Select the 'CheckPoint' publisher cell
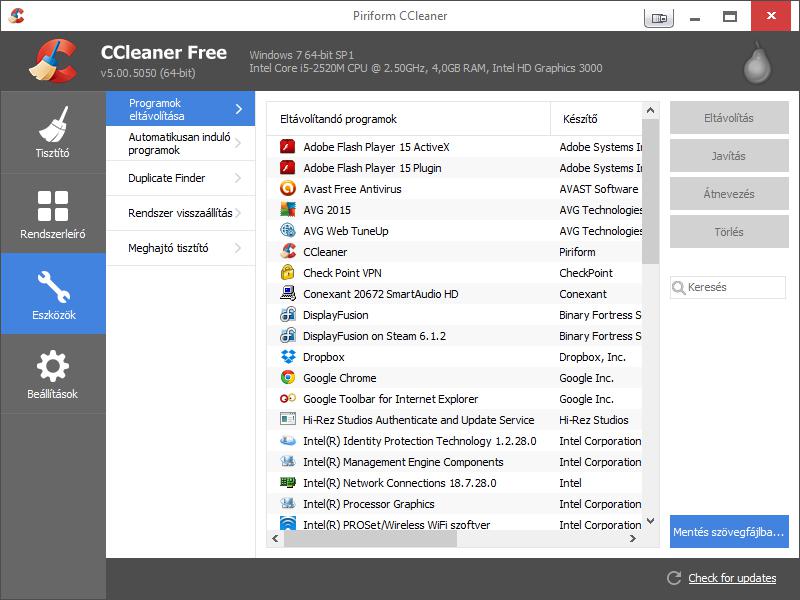Image resolution: width=800 pixels, height=600 pixels. [586, 273]
